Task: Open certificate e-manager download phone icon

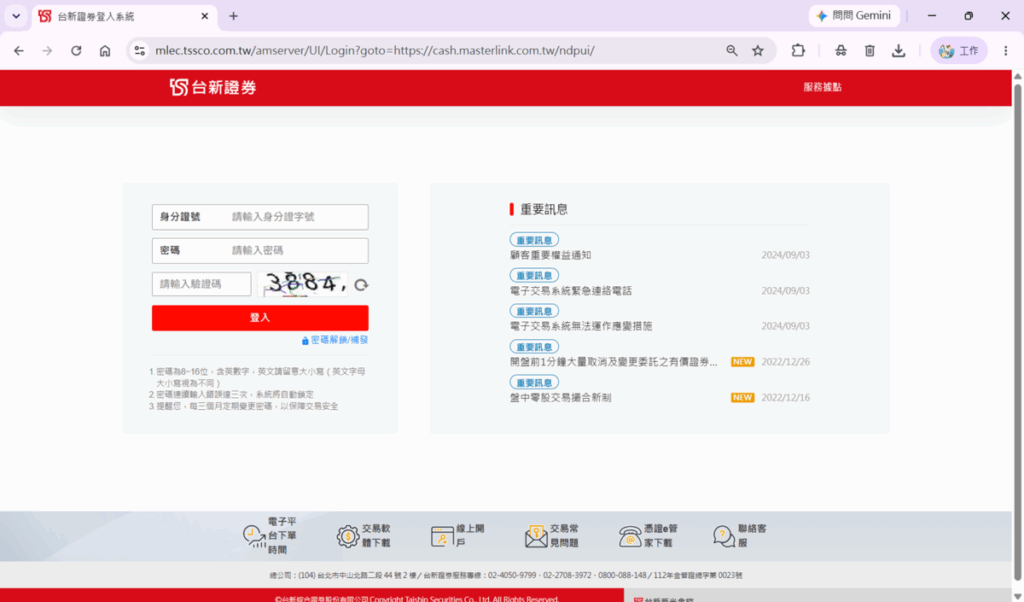Action: point(630,536)
